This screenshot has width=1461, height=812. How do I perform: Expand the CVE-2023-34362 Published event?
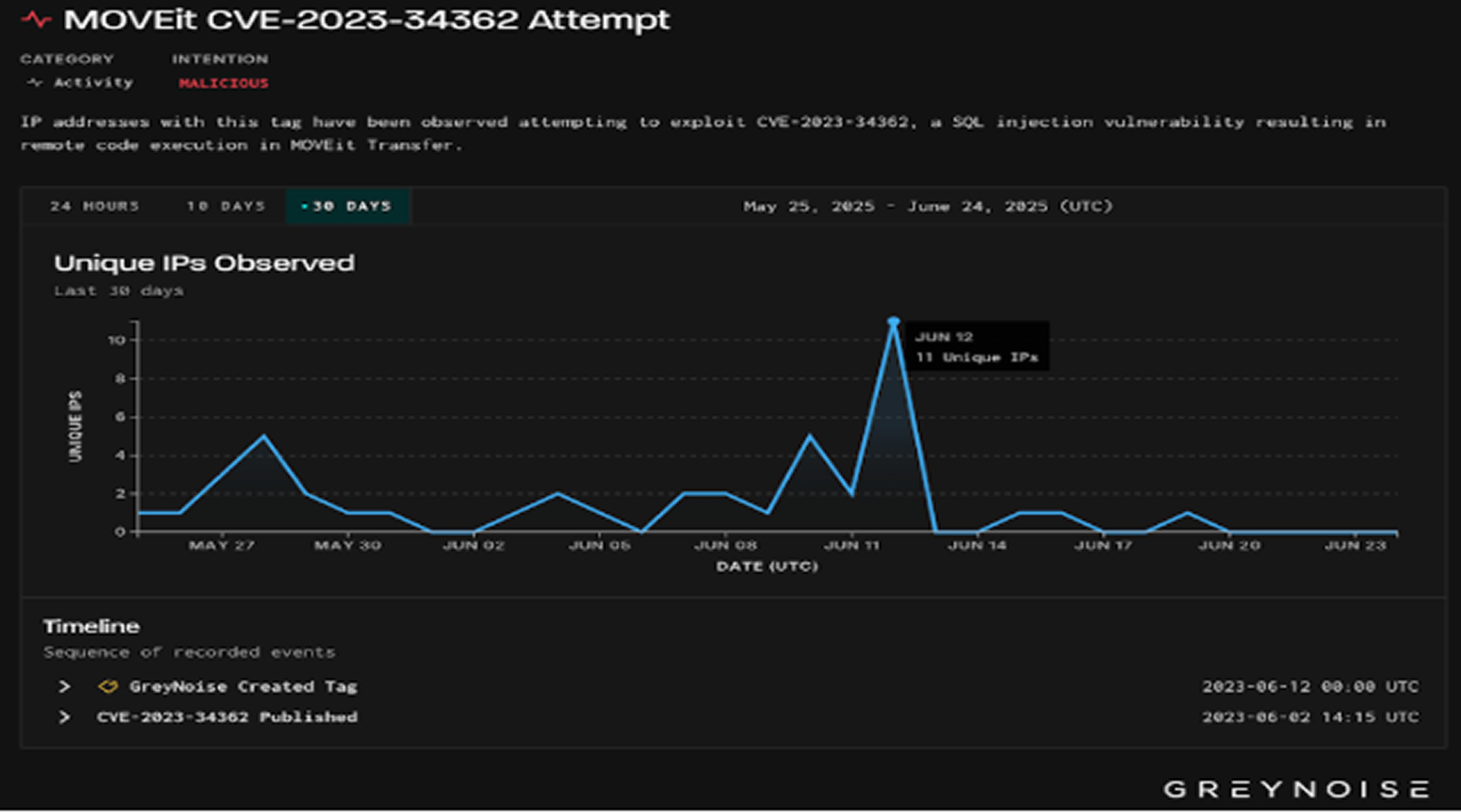coord(65,717)
